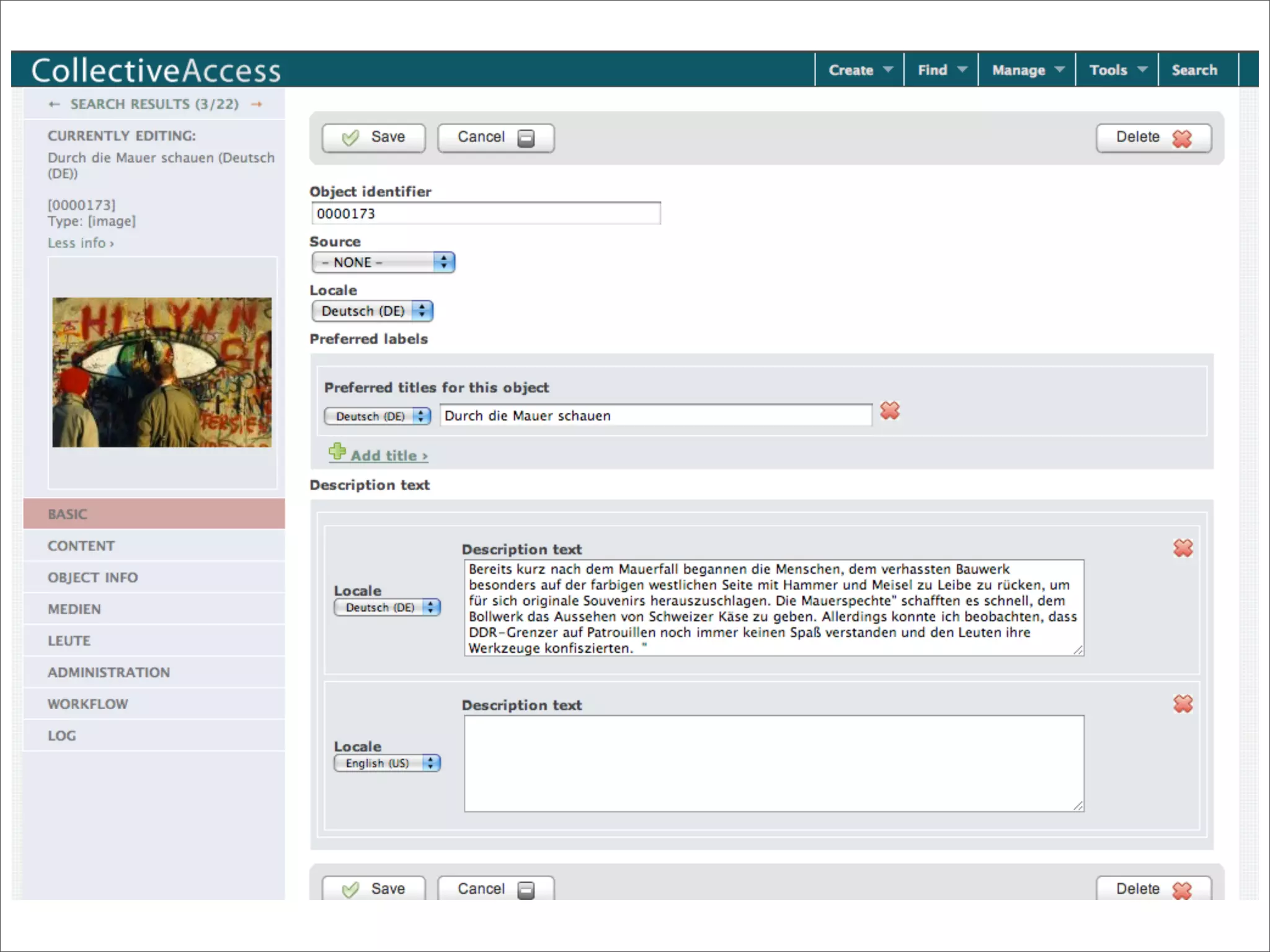Click Search in the top navigation
The image size is (1270, 952).
pyautogui.click(x=1194, y=70)
